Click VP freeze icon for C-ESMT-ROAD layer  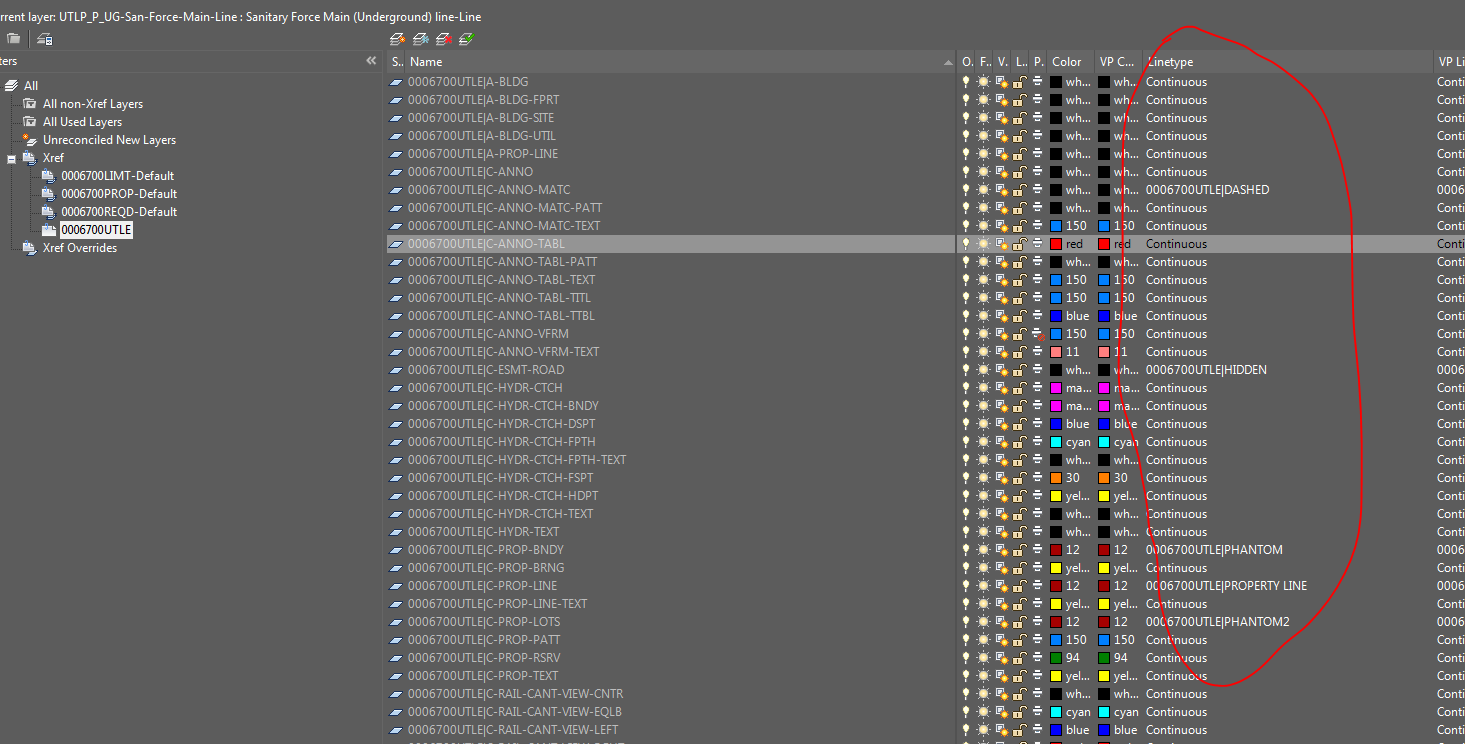coord(1002,370)
